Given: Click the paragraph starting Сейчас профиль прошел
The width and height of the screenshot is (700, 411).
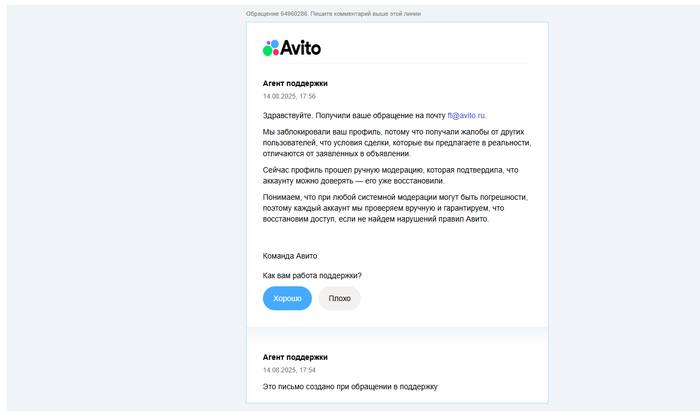Looking at the screenshot, I should click(x=390, y=175).
